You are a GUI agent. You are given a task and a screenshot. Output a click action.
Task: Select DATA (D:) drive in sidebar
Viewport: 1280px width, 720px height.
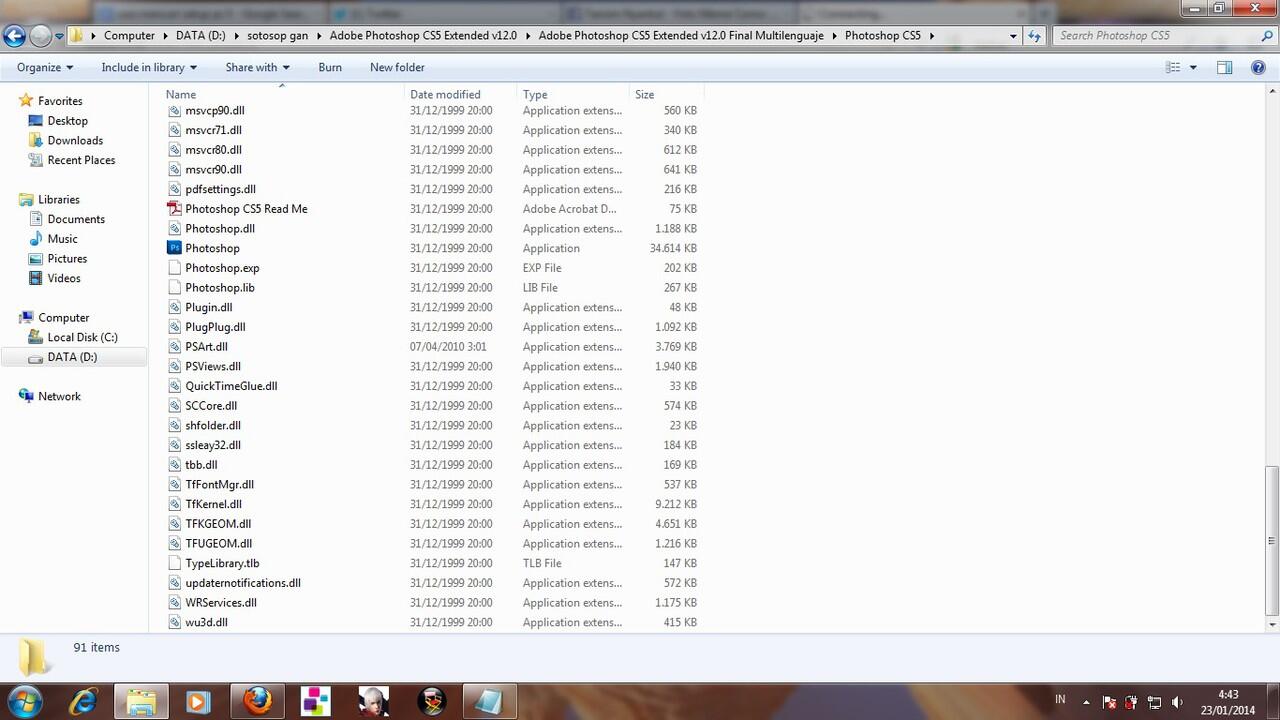pos(72,357)
